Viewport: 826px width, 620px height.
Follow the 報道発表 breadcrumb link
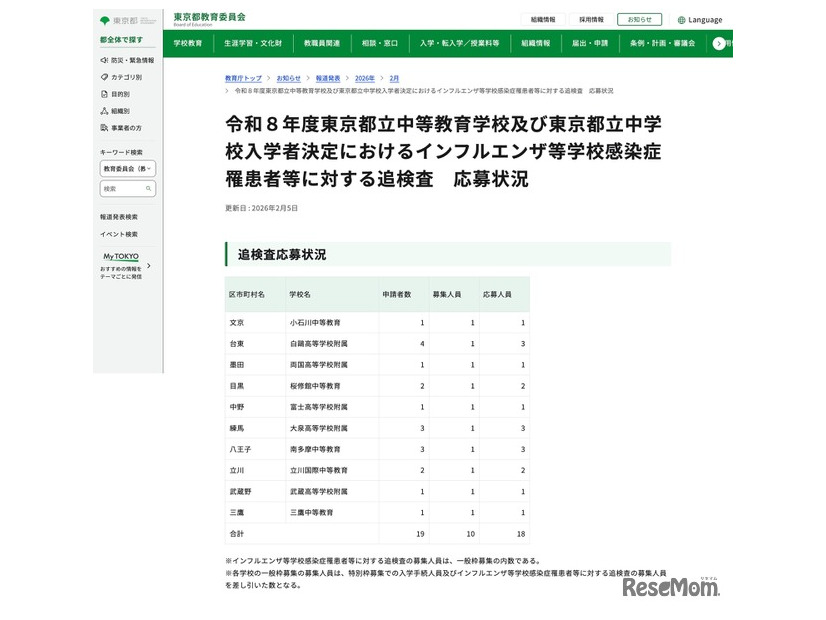327,78
